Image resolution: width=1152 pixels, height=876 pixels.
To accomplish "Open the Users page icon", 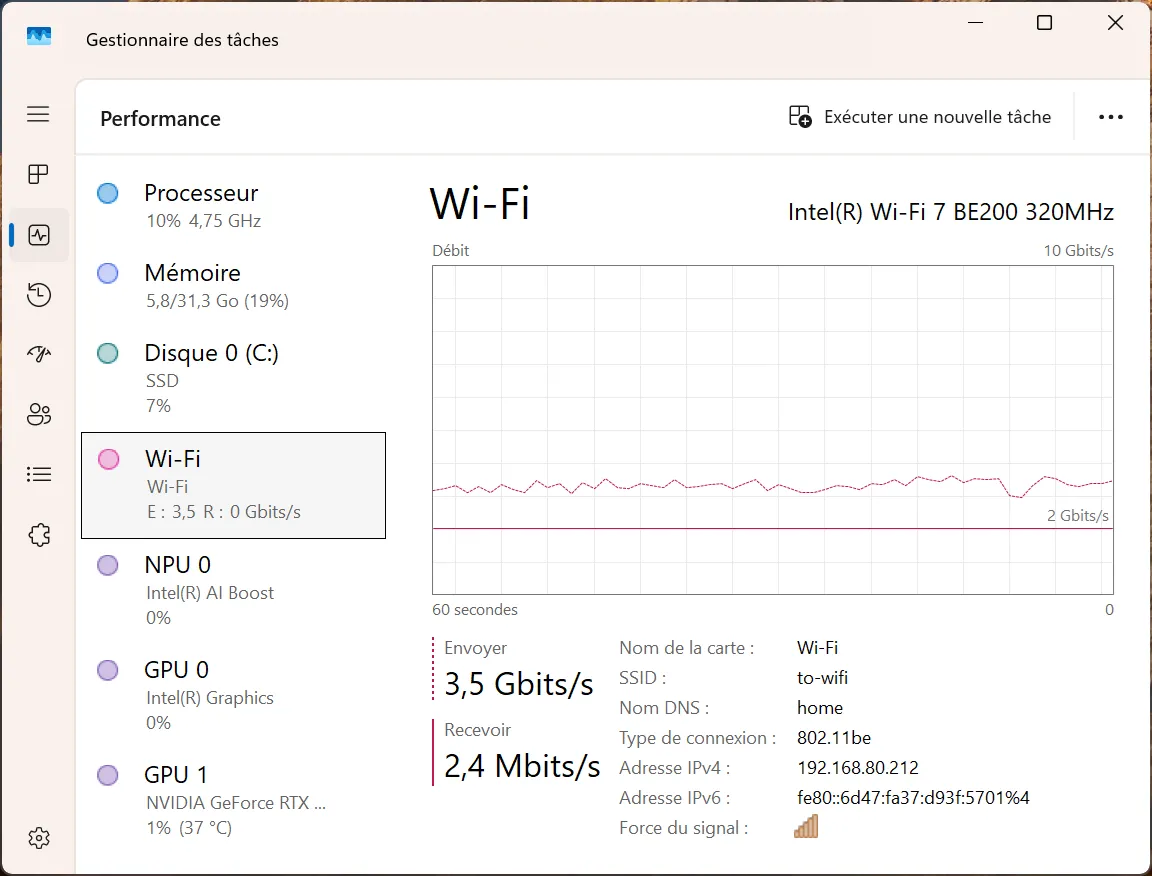I will (x=38, y=414).
